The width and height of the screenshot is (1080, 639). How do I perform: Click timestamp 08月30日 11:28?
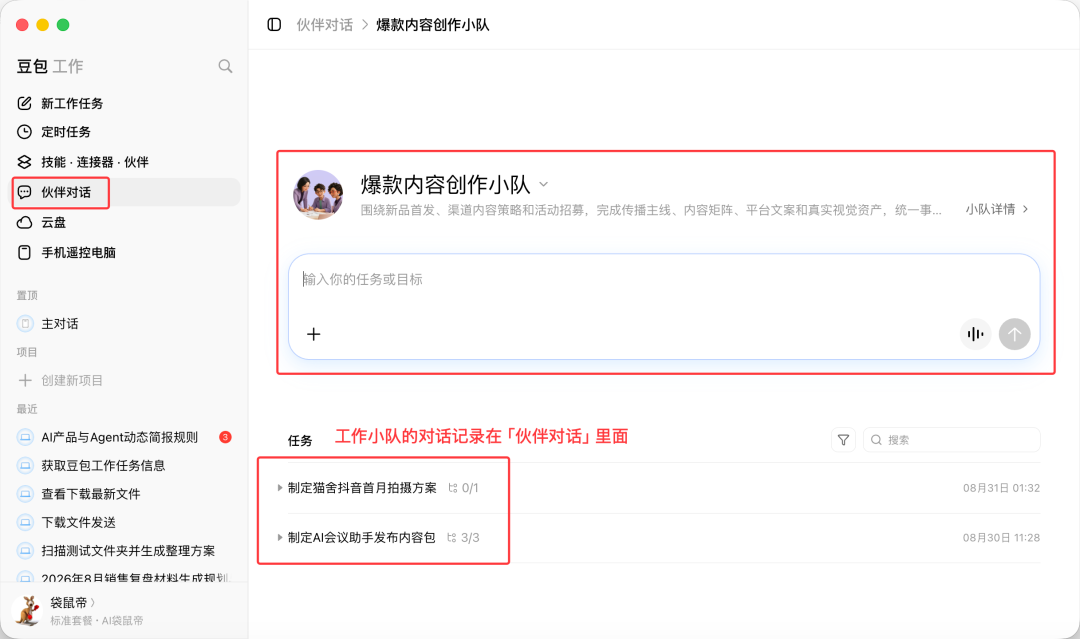1001,537
